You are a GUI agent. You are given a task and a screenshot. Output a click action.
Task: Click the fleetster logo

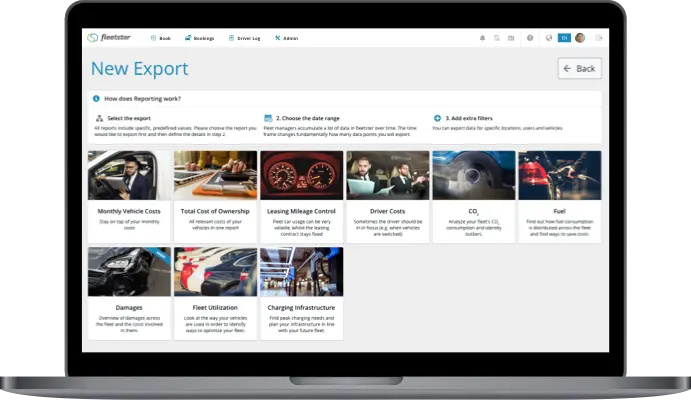[109, 37]
